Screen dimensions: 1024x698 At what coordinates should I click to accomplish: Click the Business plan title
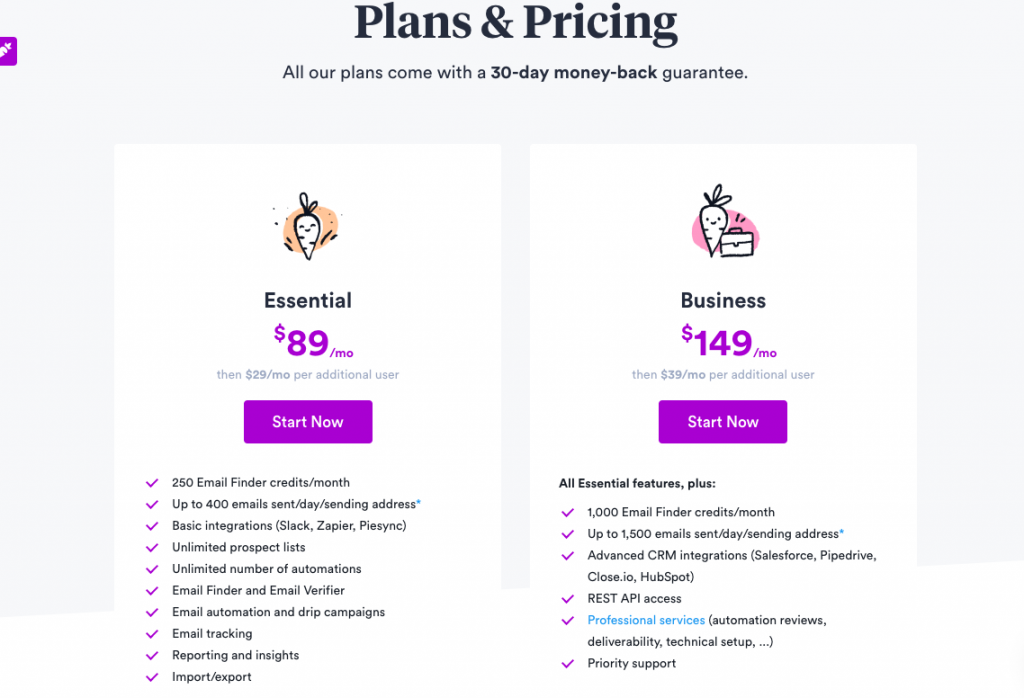[723, 300]
